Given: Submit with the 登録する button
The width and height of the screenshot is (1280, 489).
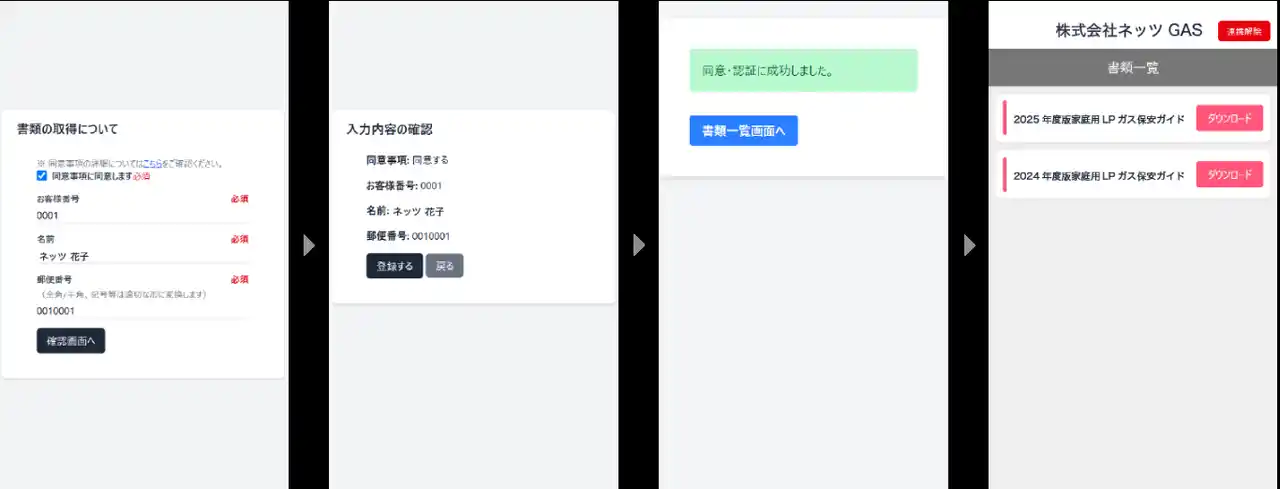Looking at the screenshot, I should tap(394, 266).
